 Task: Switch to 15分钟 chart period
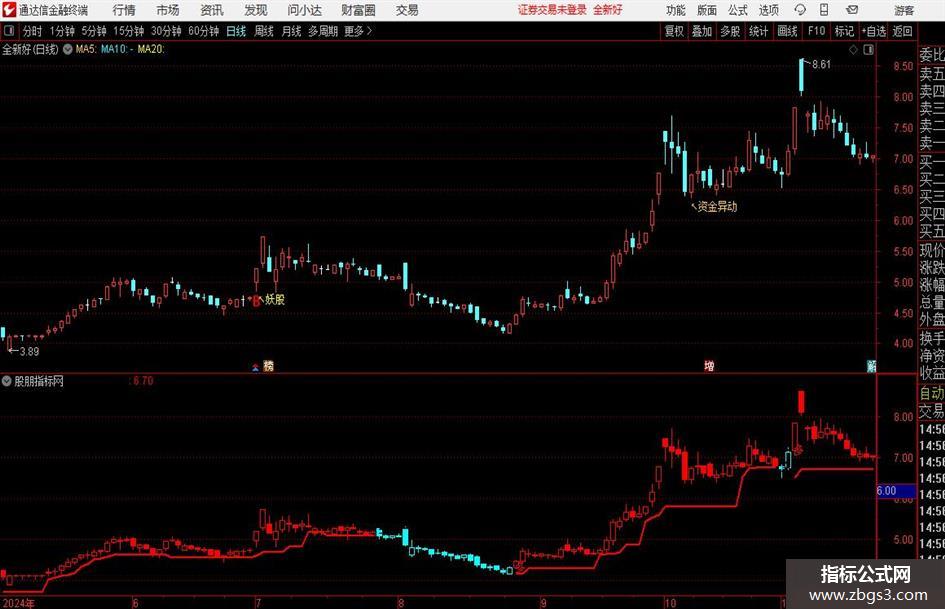tap(128, 31)
